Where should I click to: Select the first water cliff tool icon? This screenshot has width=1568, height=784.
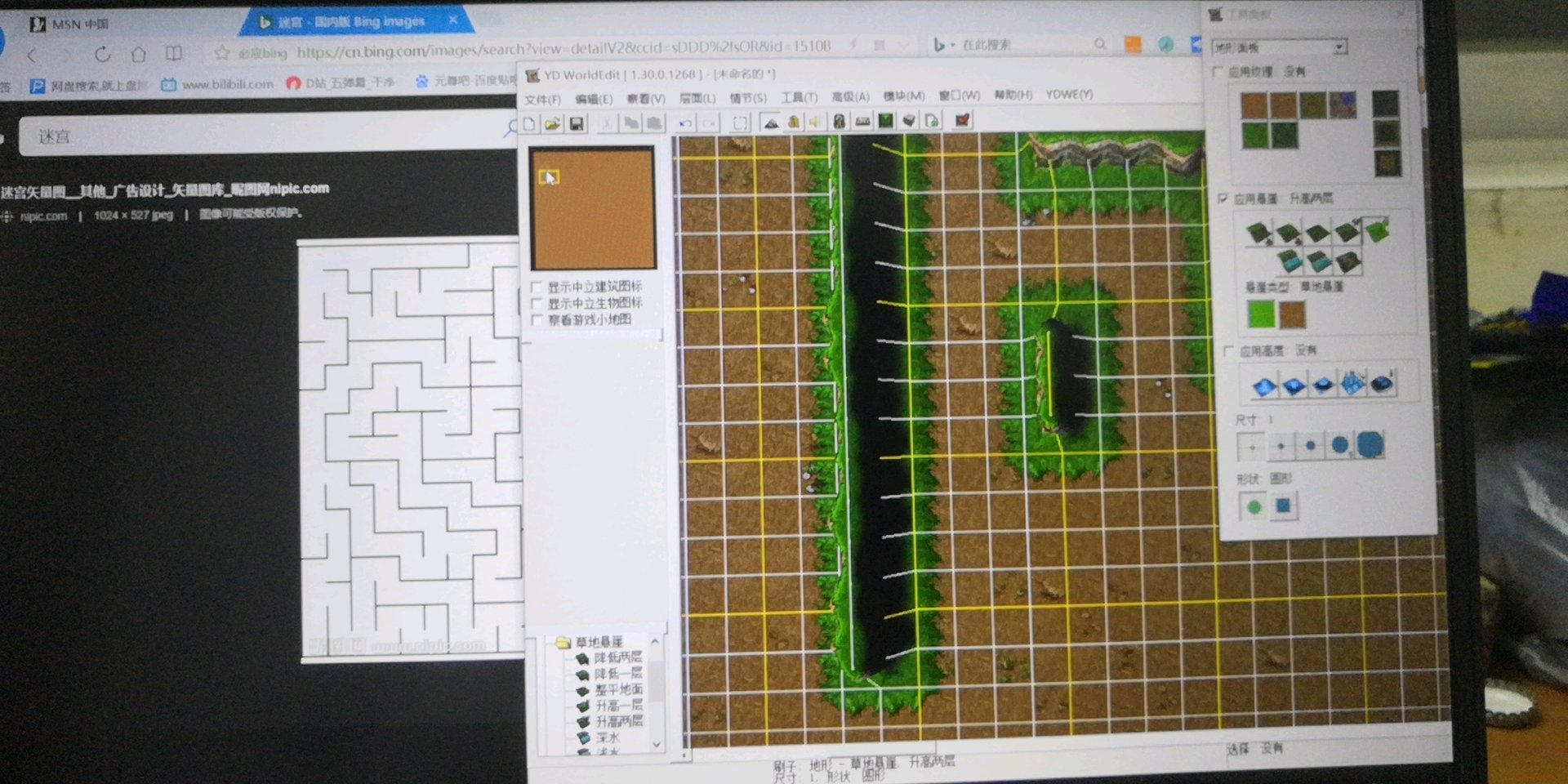(x=1290, y=261)
